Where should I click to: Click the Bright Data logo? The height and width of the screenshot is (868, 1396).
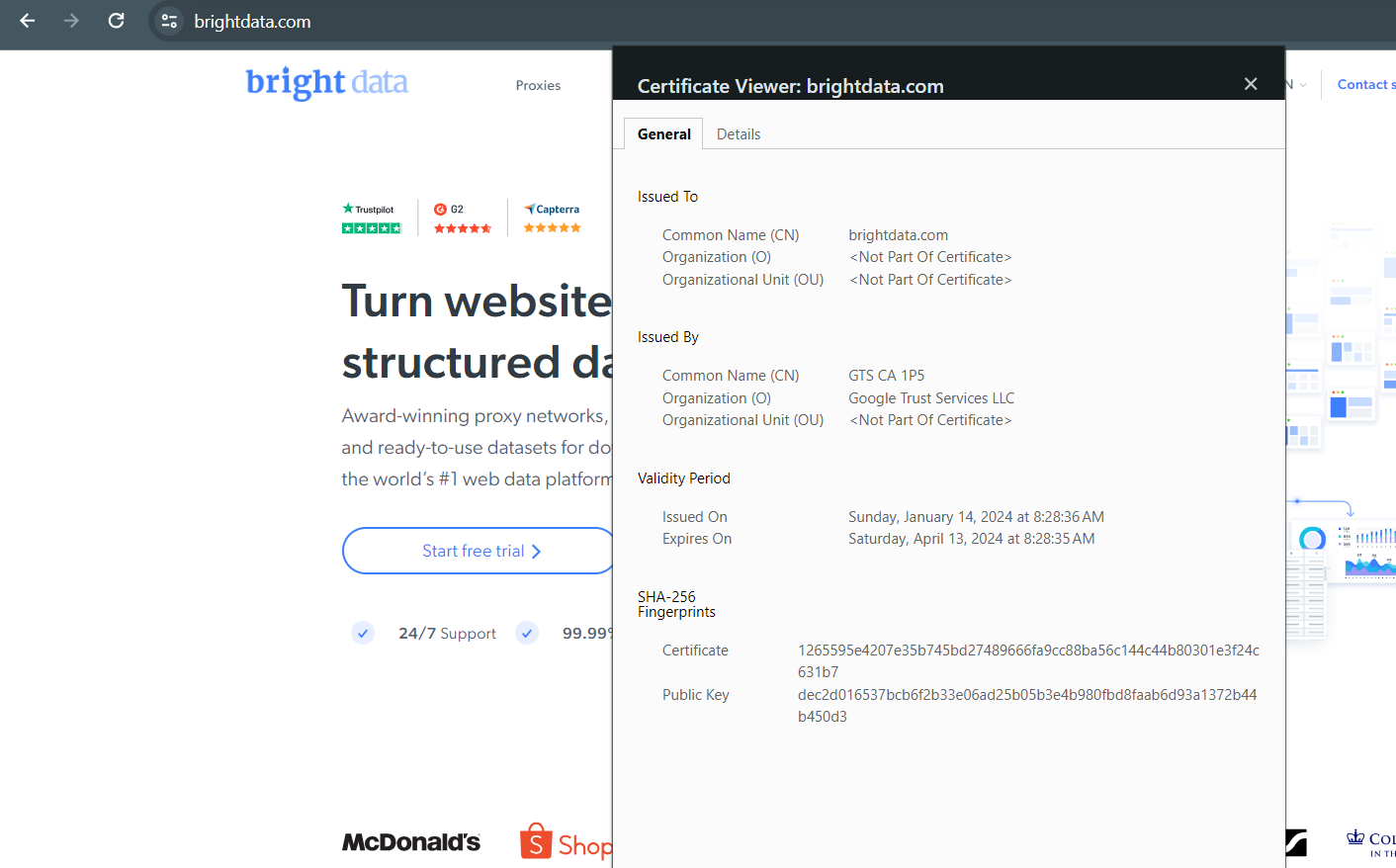point(326,82)
